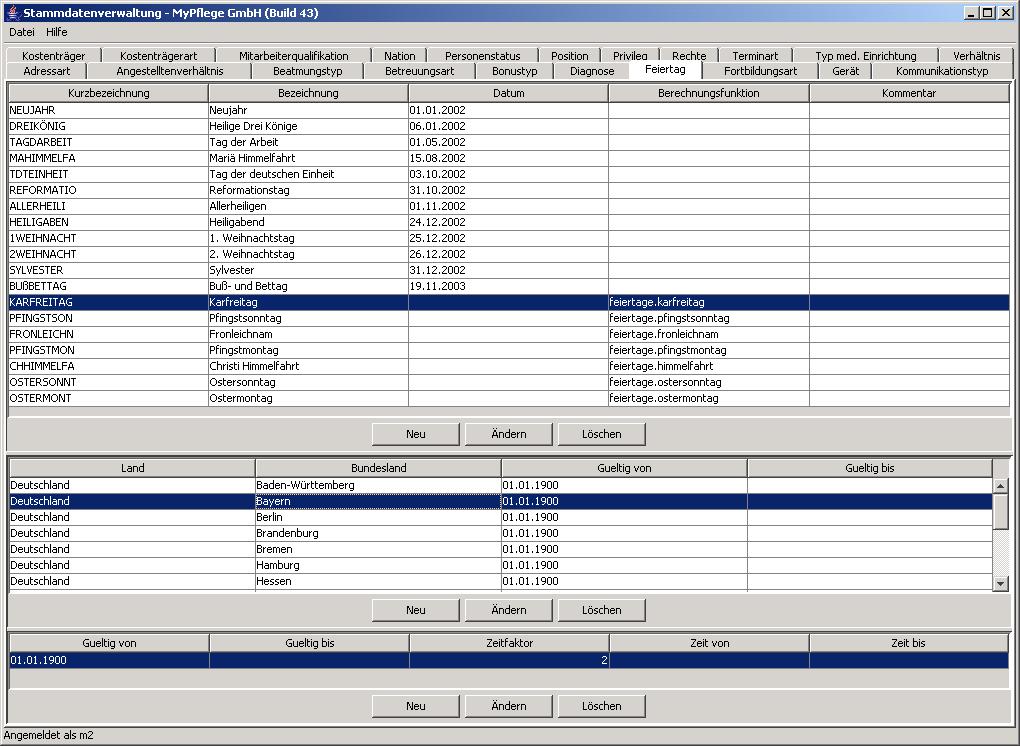This screenshot has height=746, width=1020.
Task: Select the Fronleichnam row
Action: (509, 334)
